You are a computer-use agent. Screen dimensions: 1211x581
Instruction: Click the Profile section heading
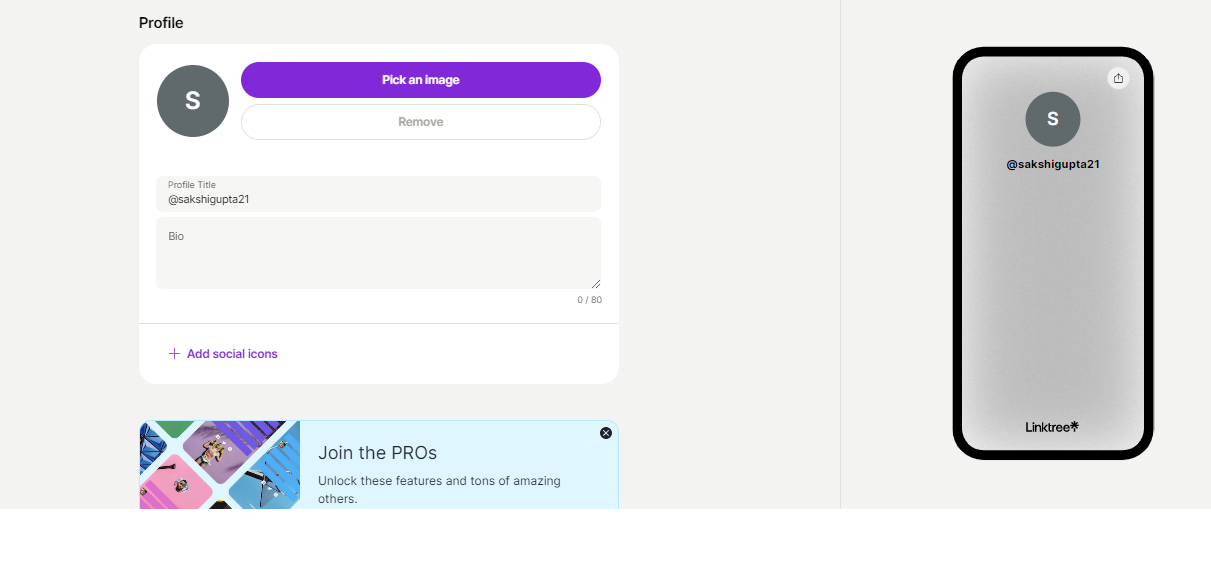[x=161, y=23]
